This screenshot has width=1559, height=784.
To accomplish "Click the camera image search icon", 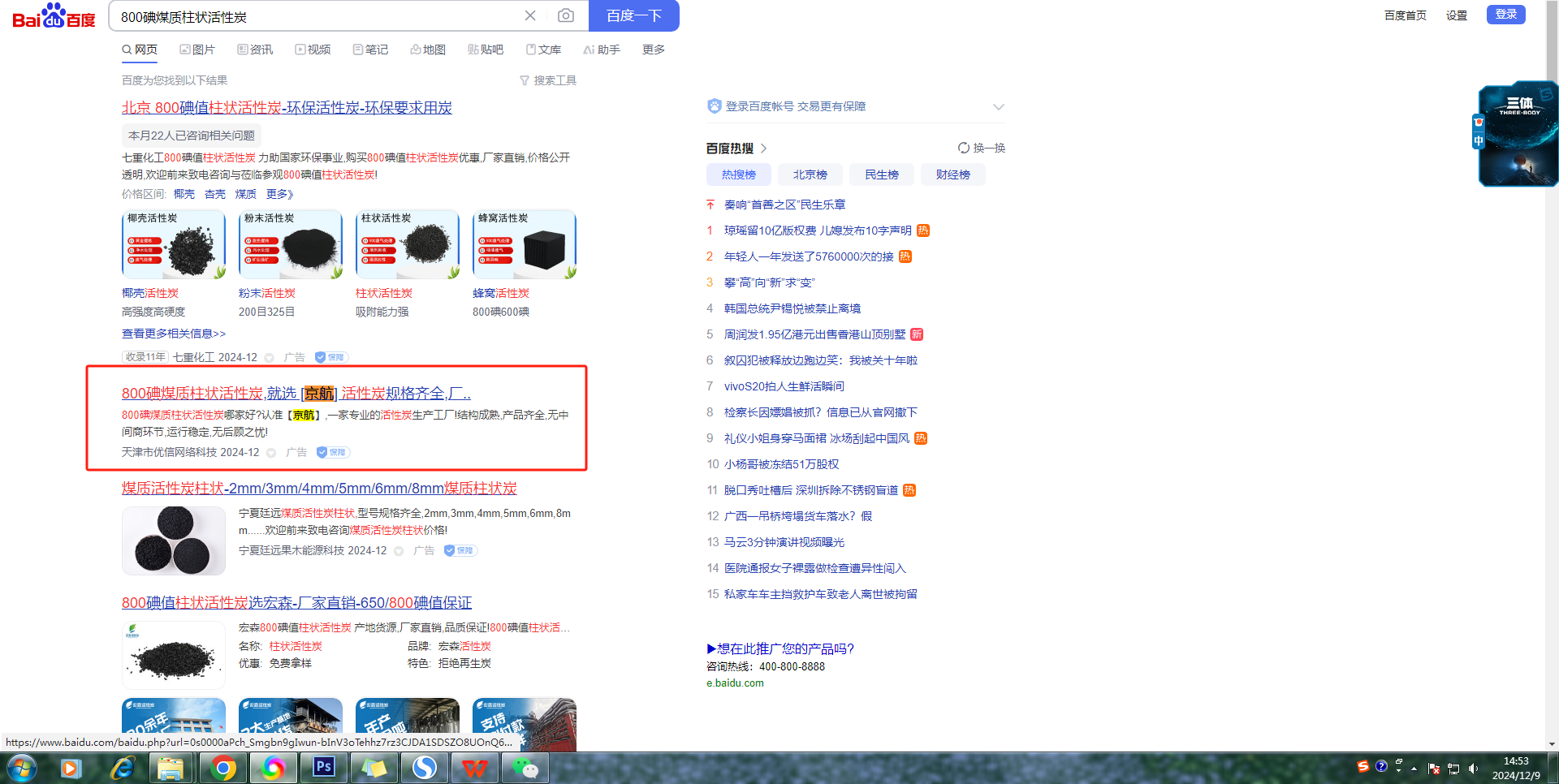I will [566, 15].
